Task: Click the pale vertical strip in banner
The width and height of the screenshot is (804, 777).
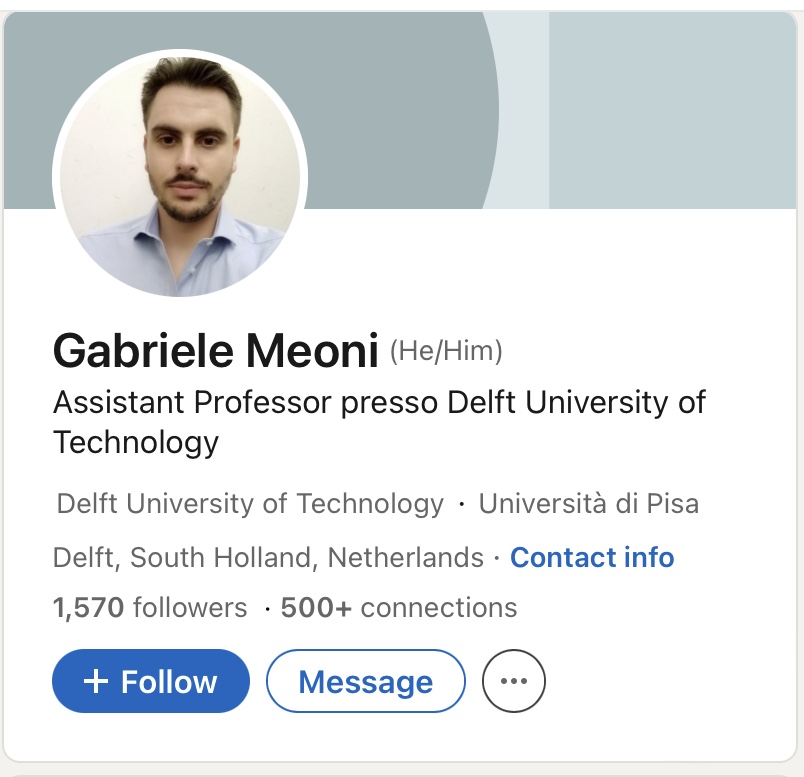Action: point(525,110)
